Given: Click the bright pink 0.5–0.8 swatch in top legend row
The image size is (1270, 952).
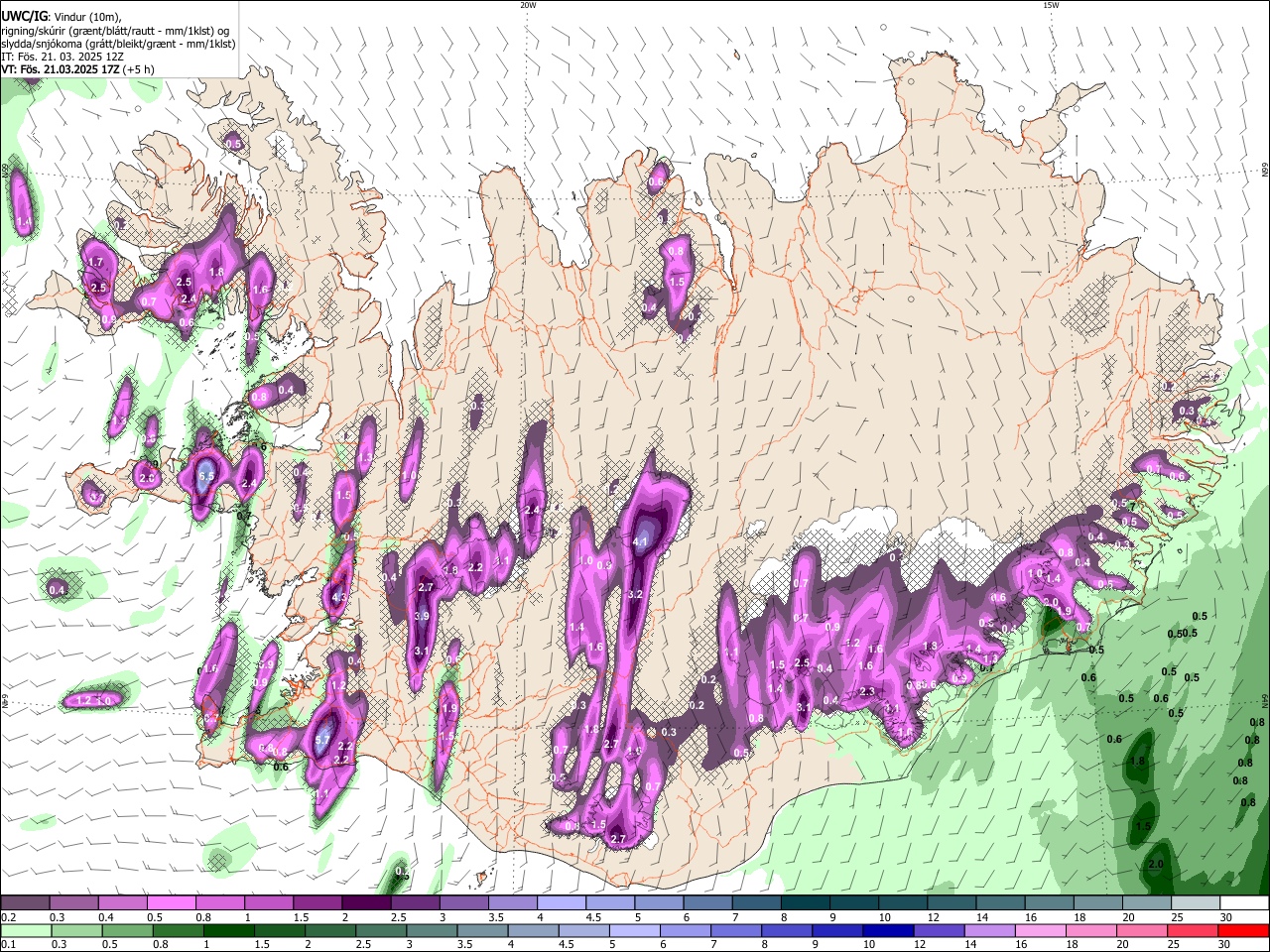Looking at the screenshot, I should tap(171, 903).
